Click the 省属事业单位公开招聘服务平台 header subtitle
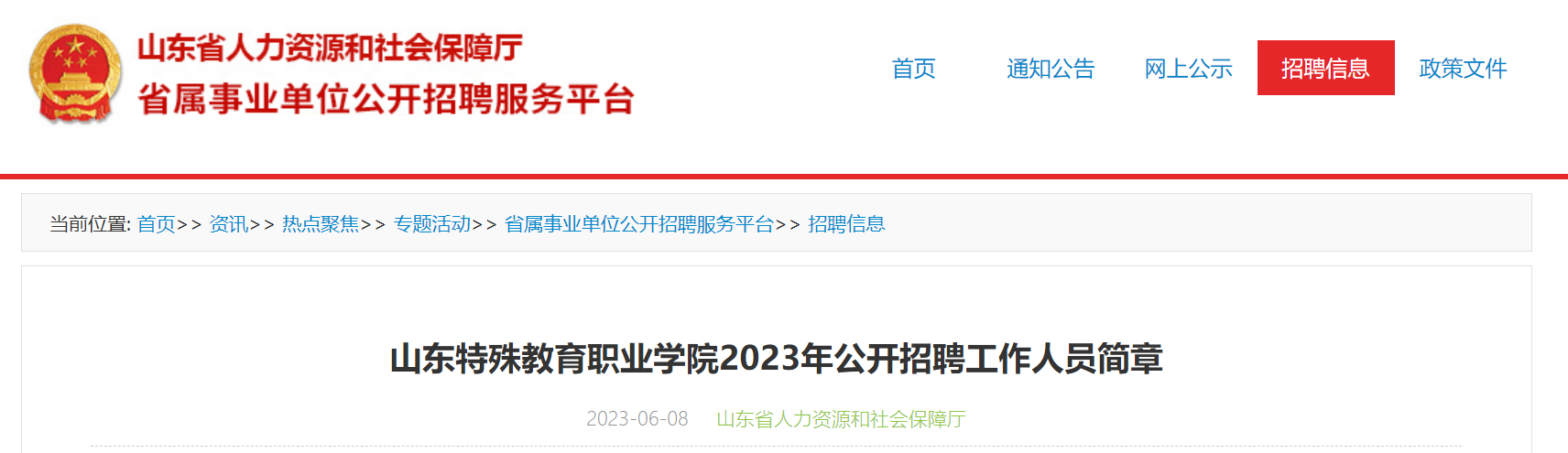 click(x=386, y=99)
